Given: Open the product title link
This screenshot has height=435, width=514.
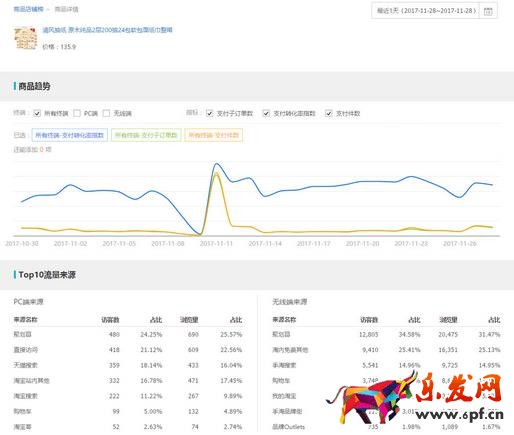Looking at the screenshot, I should (x=107, y=30).
